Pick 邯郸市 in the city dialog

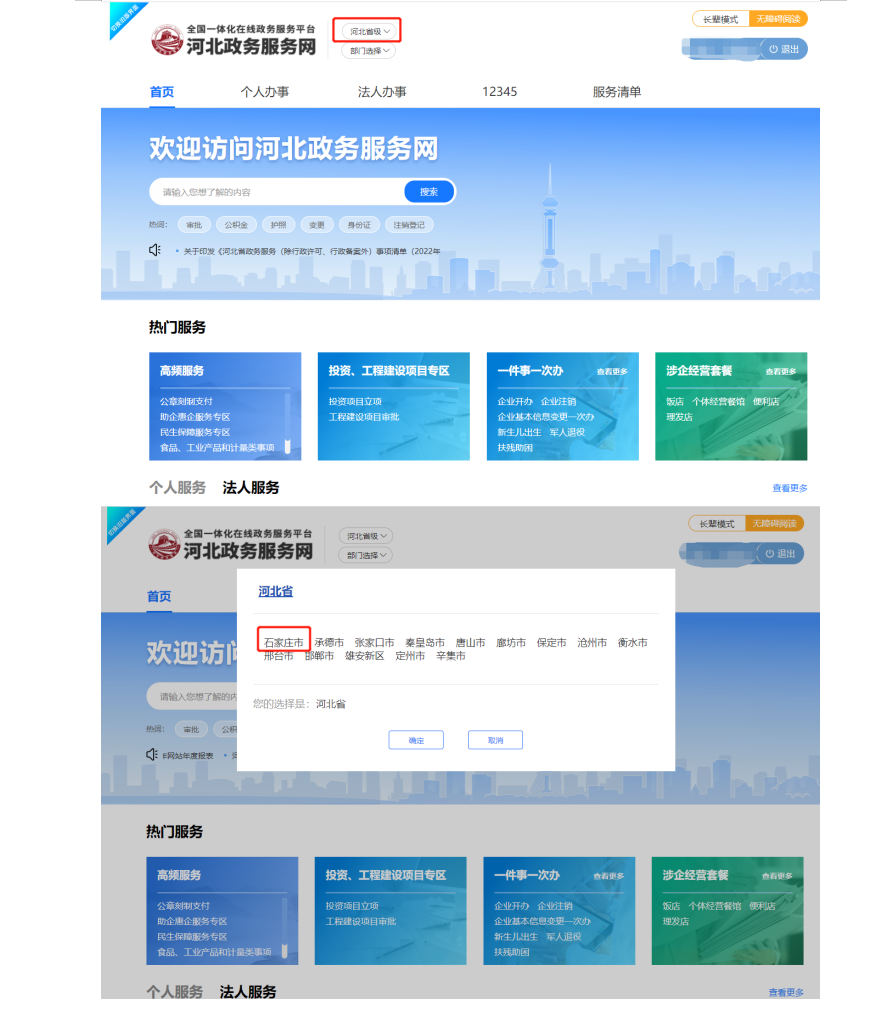coord(319,656)
